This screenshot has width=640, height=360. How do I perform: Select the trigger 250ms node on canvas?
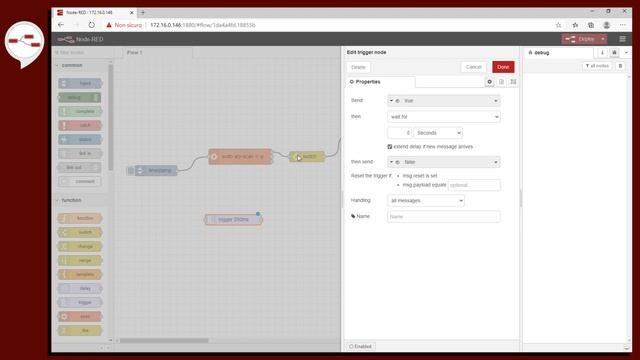(233, 220)
